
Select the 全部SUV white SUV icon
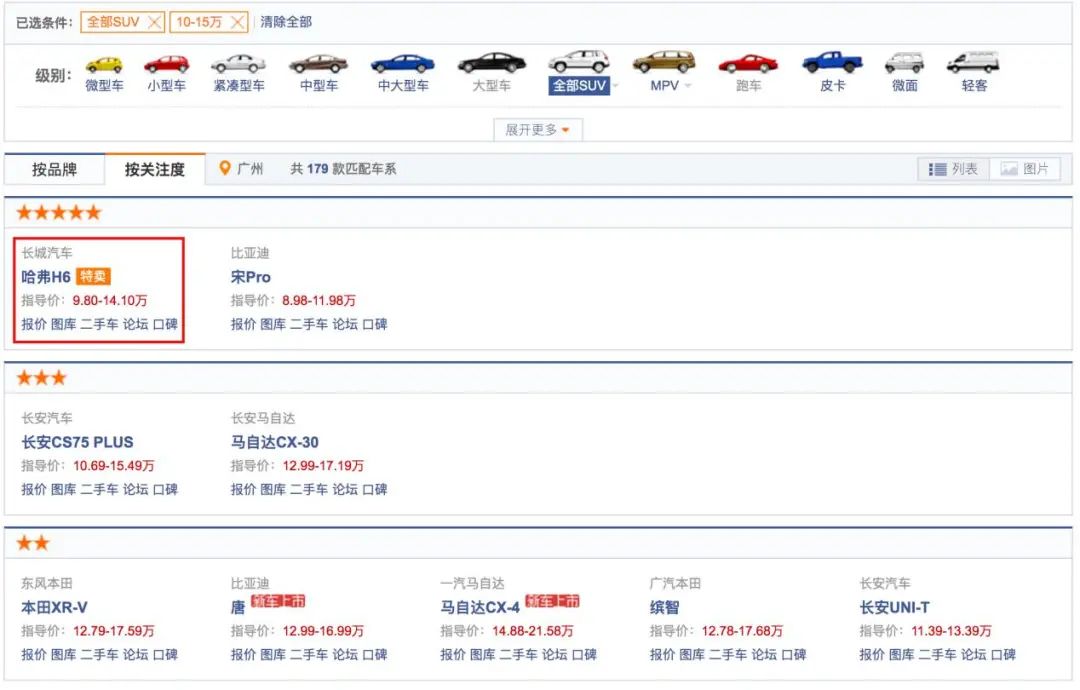click(579, 61)
